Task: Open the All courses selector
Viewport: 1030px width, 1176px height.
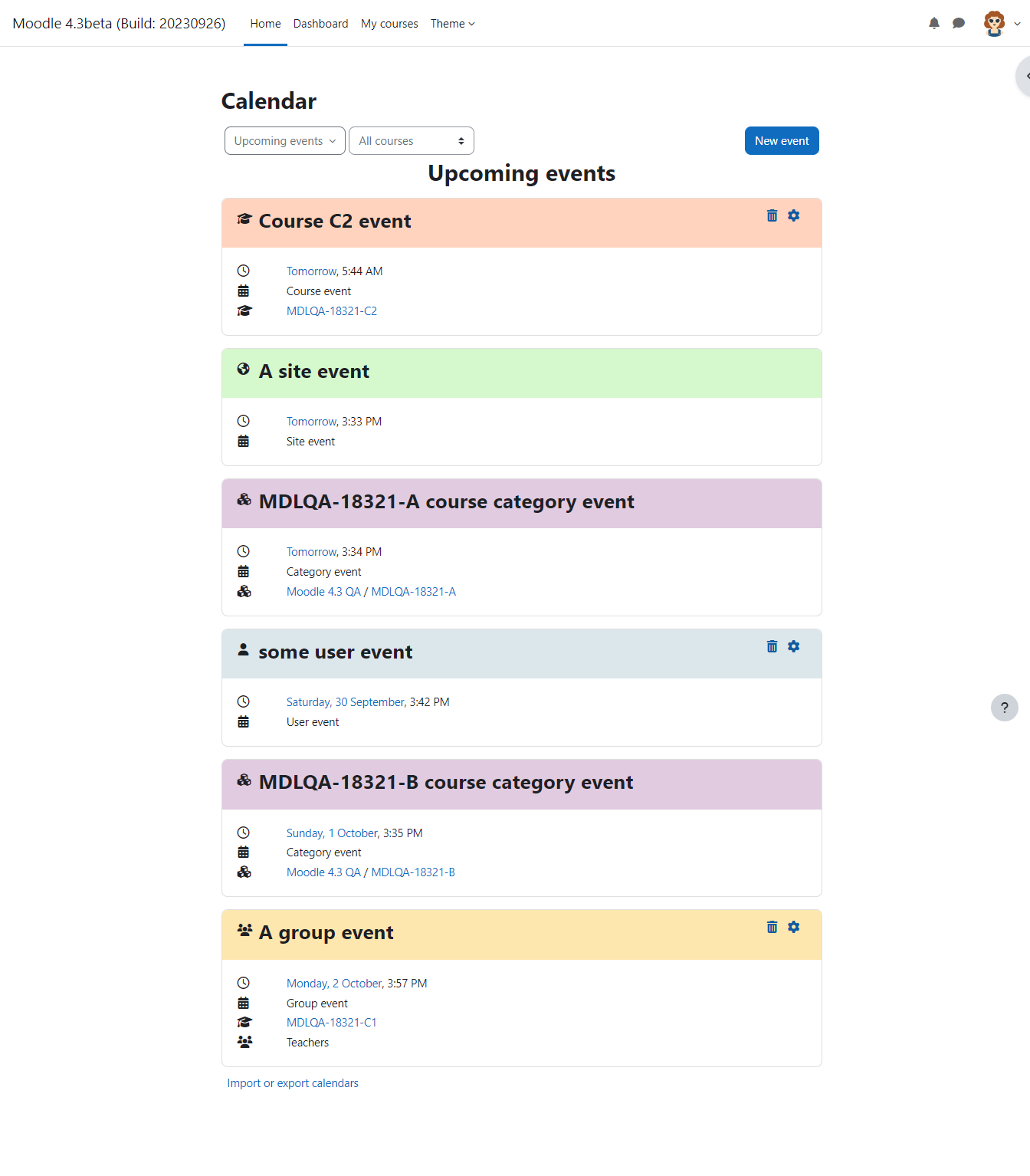Action: click(x=412, y=141)
